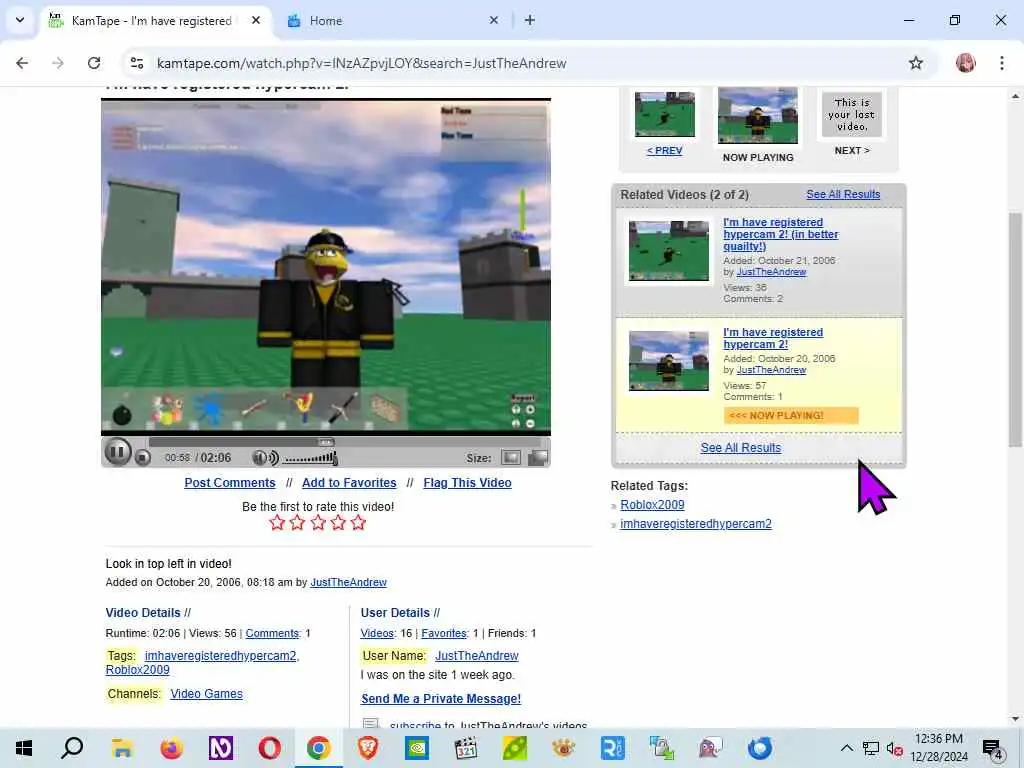The height and width of the screenshot is (768, 1024).
Task: Open the notification center icon
Action: pyautogui.click(x=993, y=749)
